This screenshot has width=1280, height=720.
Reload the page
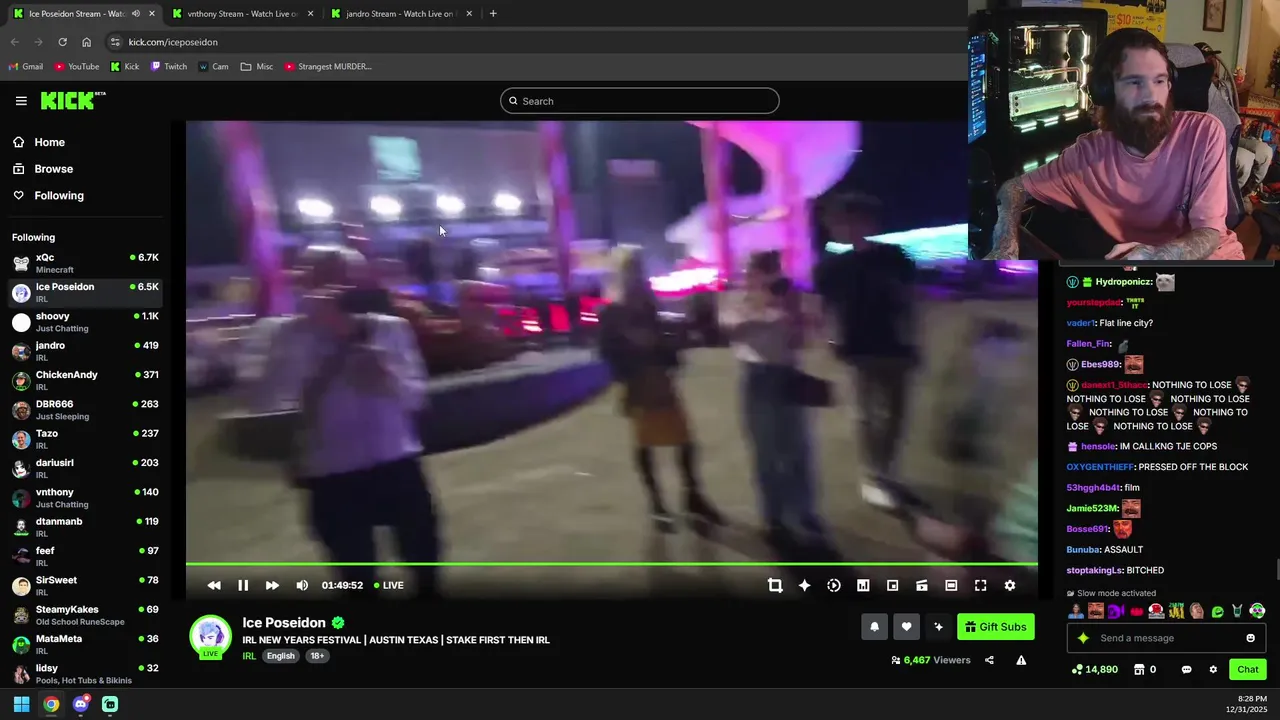pyautogui.click(x=62, y=42)
